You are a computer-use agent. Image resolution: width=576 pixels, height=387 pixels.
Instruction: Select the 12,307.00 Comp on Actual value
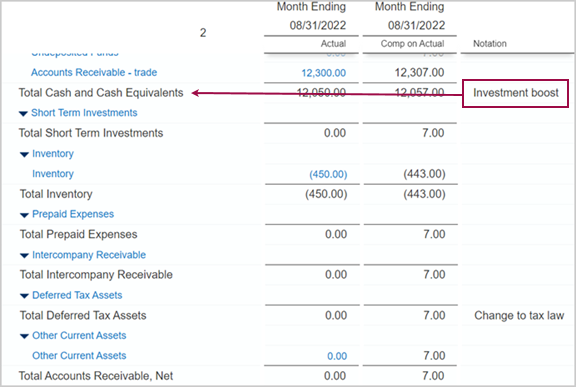click(419, 72)
